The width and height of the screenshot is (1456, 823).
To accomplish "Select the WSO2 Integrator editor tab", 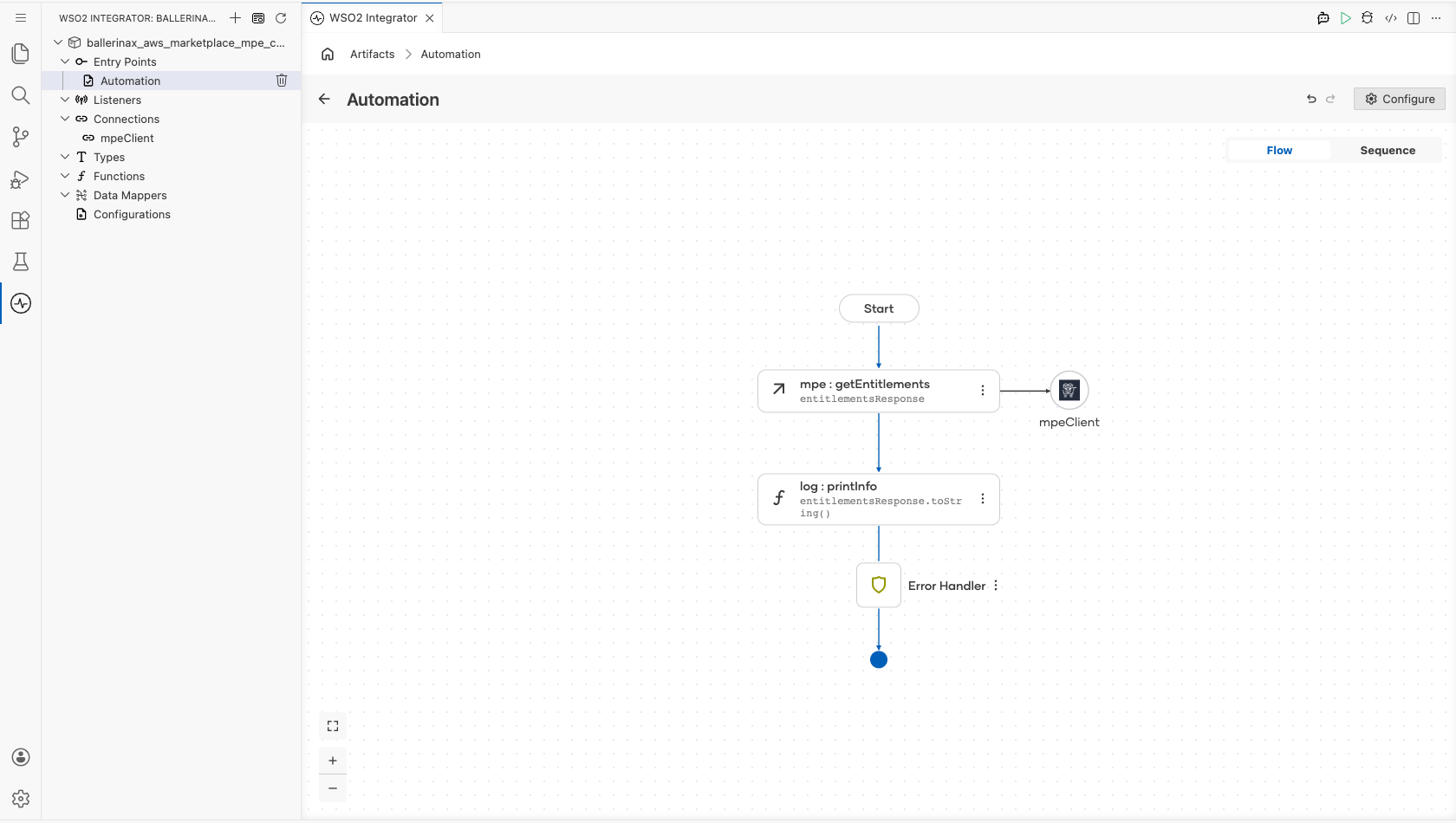I will pyautogui.click(x=373, y=17).
